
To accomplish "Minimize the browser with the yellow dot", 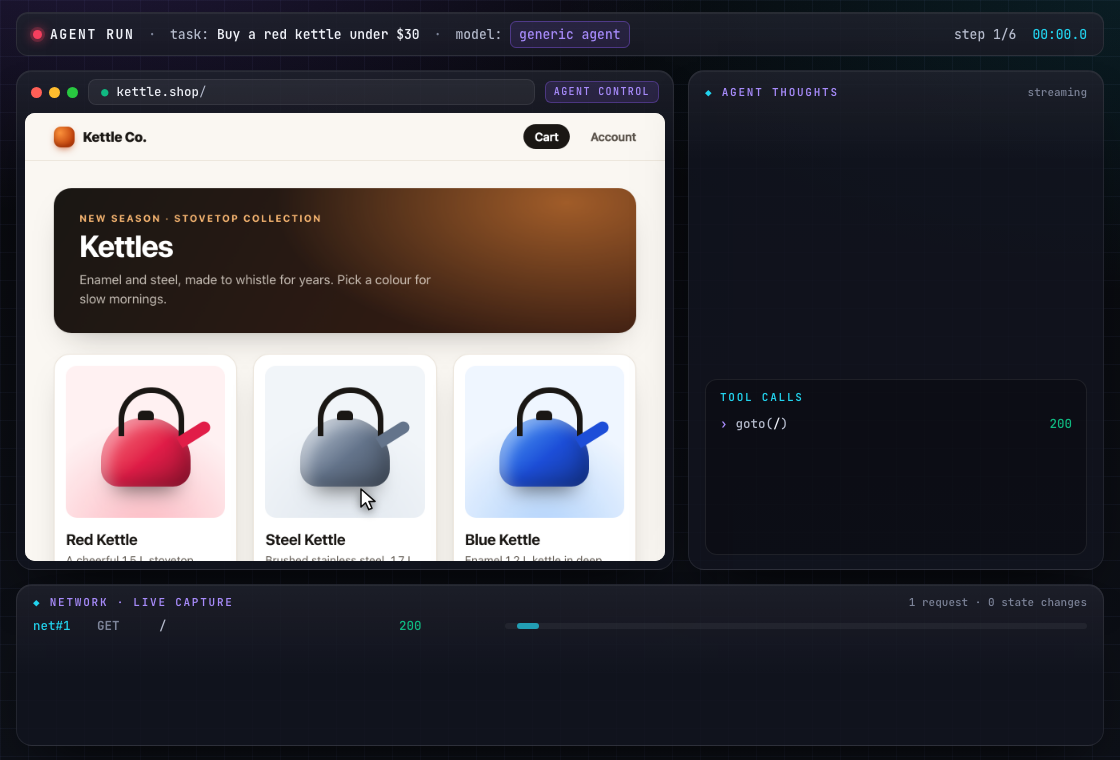I will point(54,92).
